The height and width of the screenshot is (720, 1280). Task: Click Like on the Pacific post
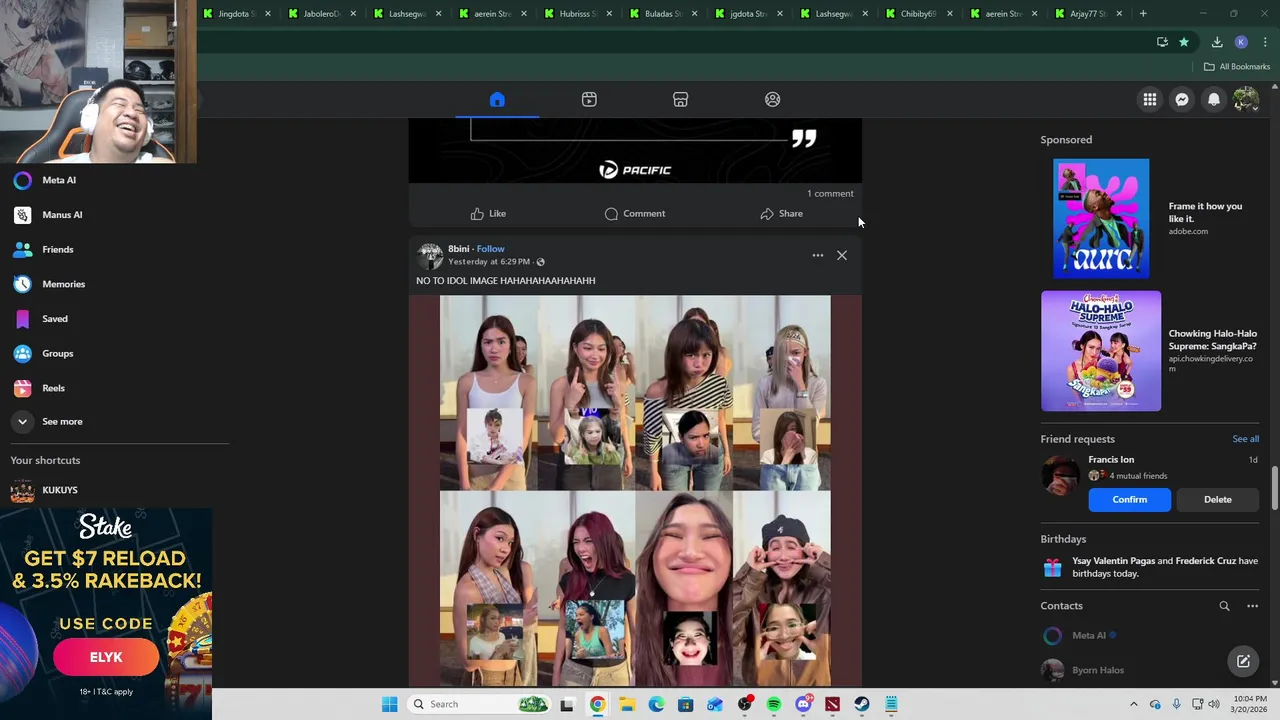pos(488,213)
